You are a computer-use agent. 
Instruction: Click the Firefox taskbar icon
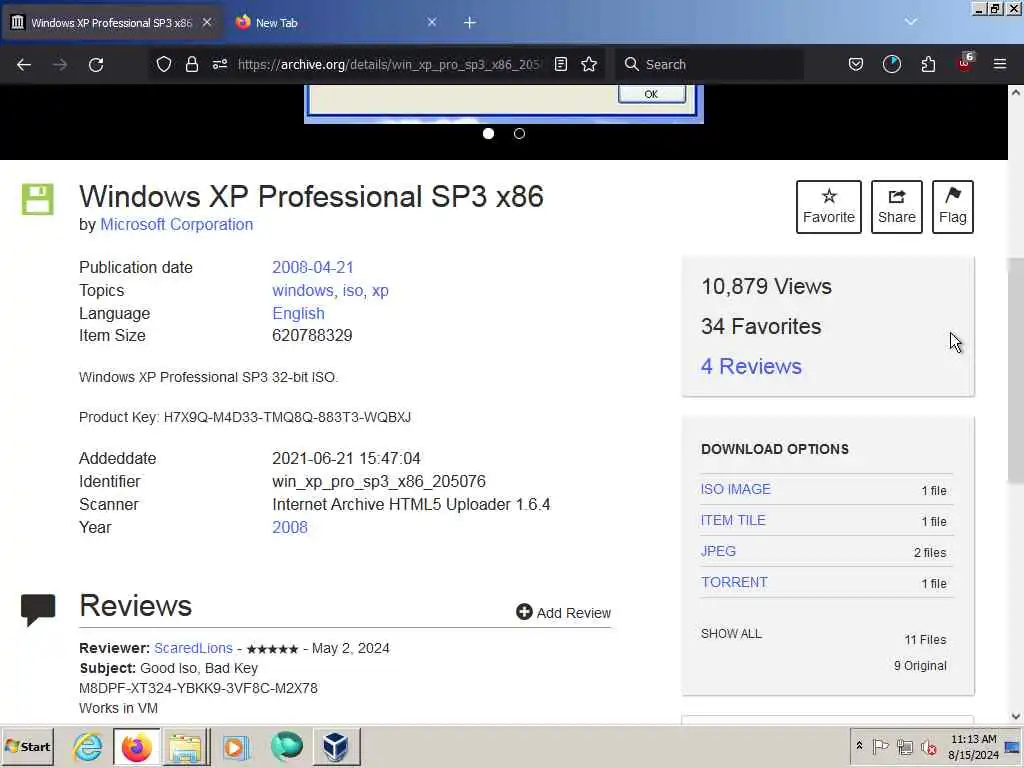[x=136, y=746]
